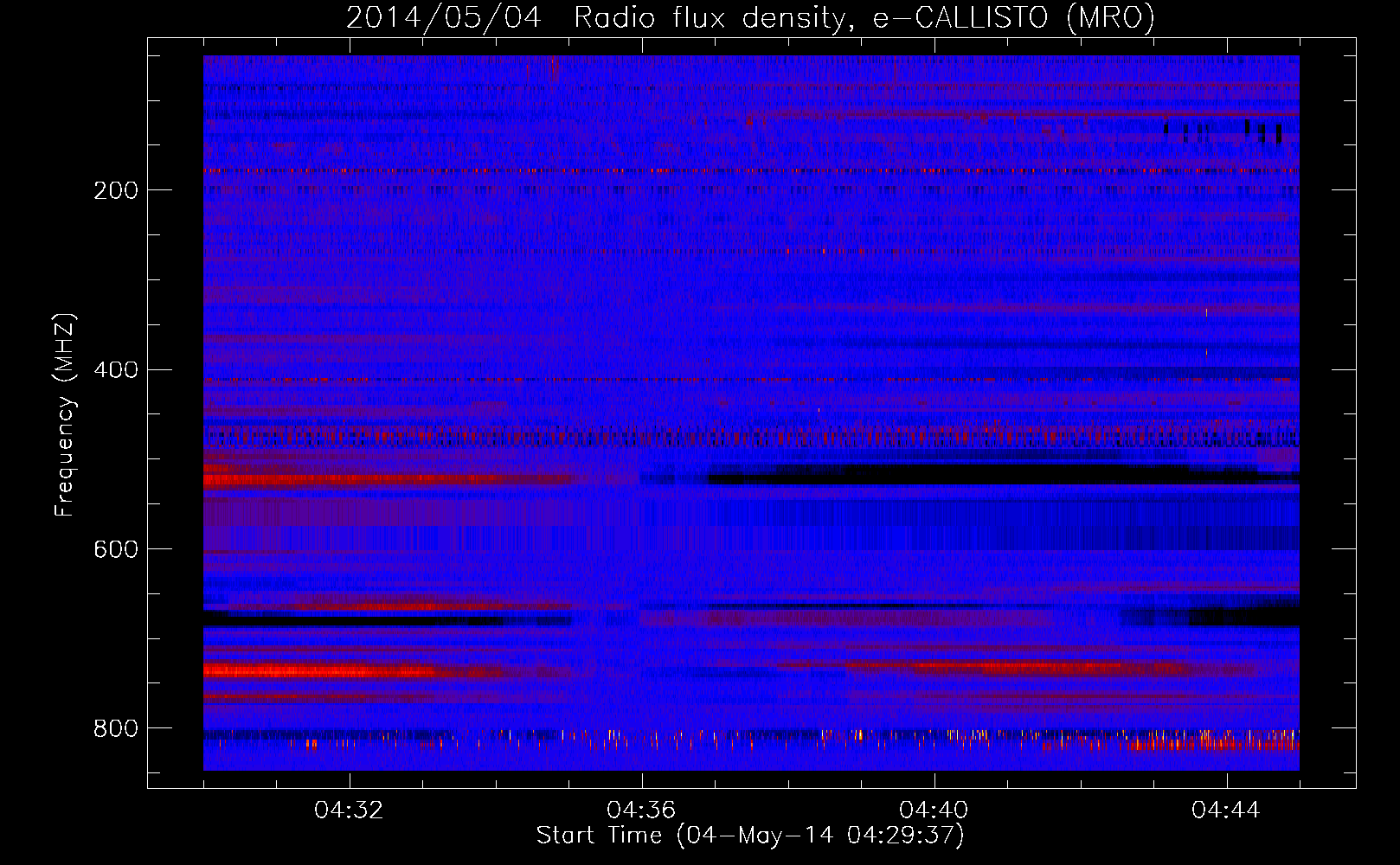Click the 04:32 time tick label
The image size is (1400, 865).
click(x=349, y=811)
